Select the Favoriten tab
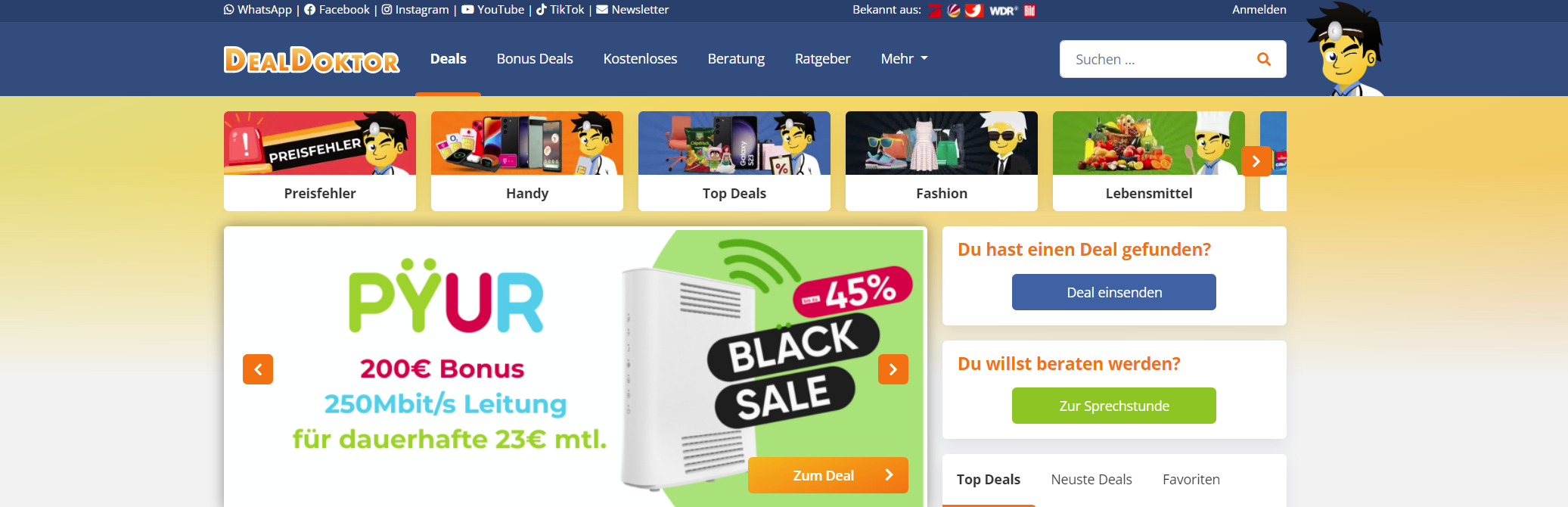 click(x=1191, y=480)
